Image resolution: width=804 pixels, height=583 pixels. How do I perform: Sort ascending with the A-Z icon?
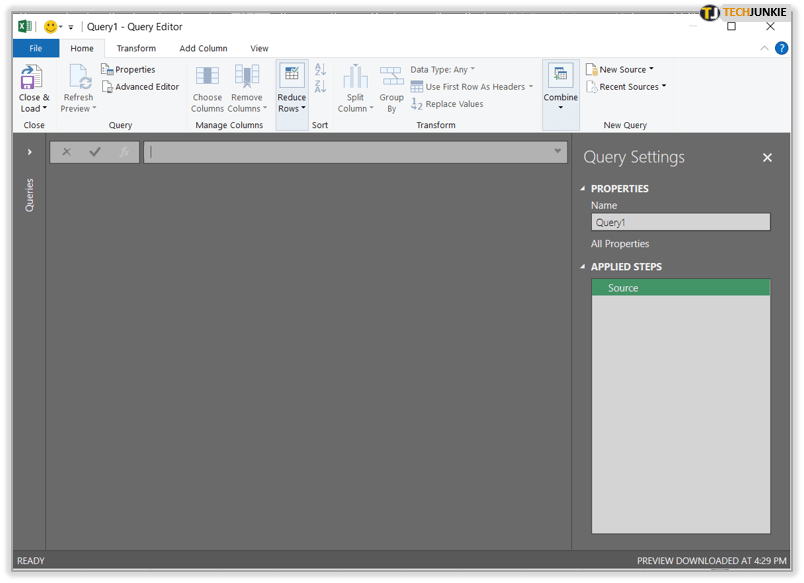[320, 70]
